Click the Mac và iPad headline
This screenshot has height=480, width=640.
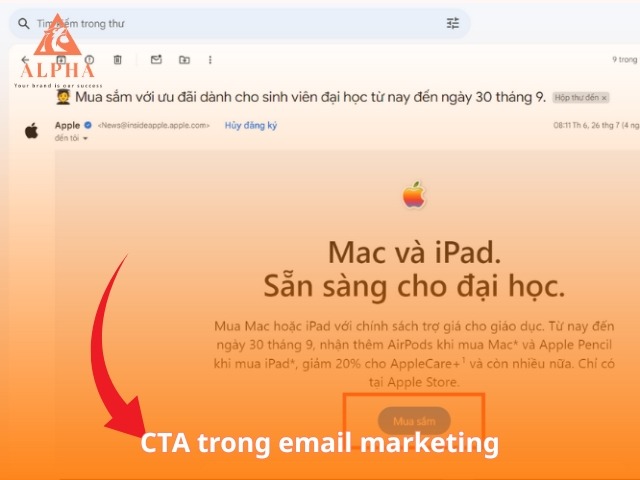point(414,253)
